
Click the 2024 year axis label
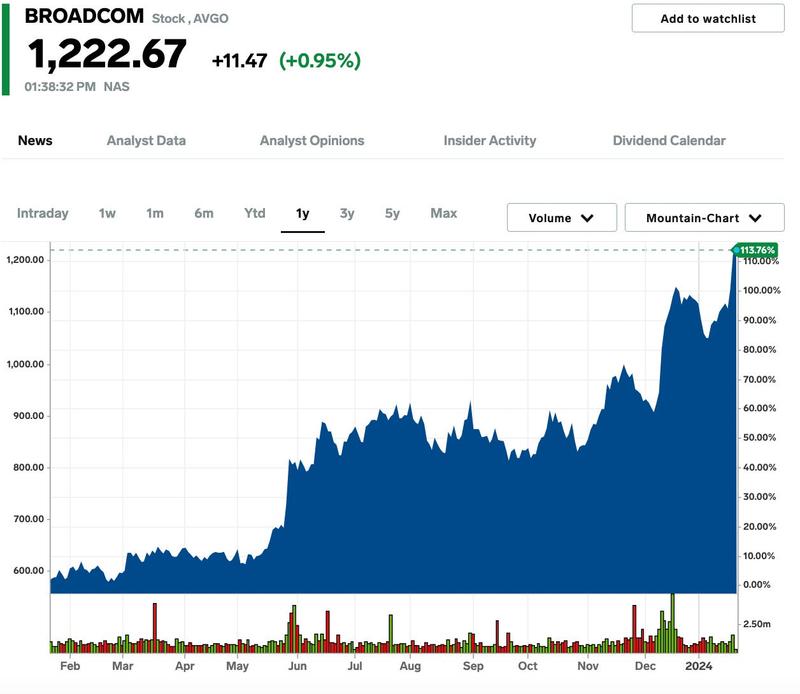point(698,666)
